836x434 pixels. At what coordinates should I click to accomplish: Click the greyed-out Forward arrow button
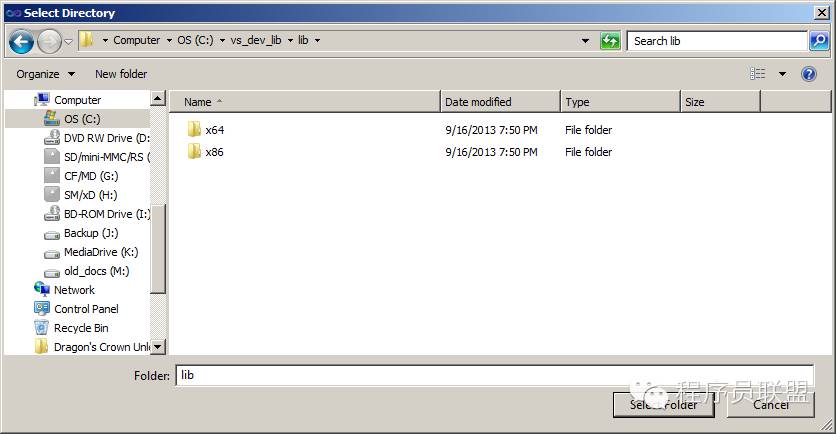pos(50,41)
